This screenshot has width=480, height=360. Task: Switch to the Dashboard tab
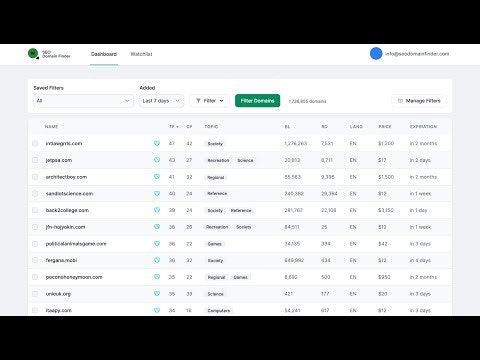(x=104, y=54)
